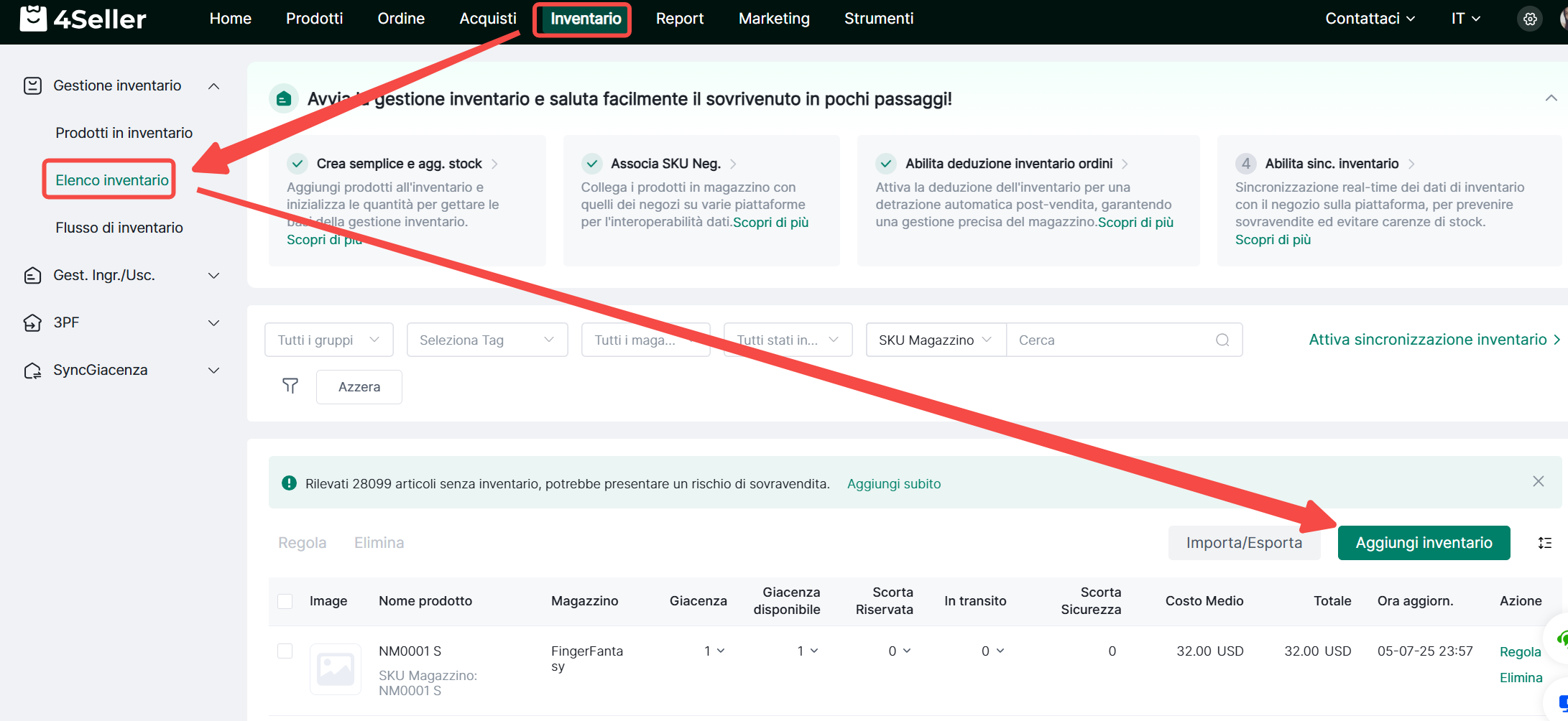The image size is (1568, 721).
Task: Click the NM0001 S product image thumbnail
Action: 335,669
